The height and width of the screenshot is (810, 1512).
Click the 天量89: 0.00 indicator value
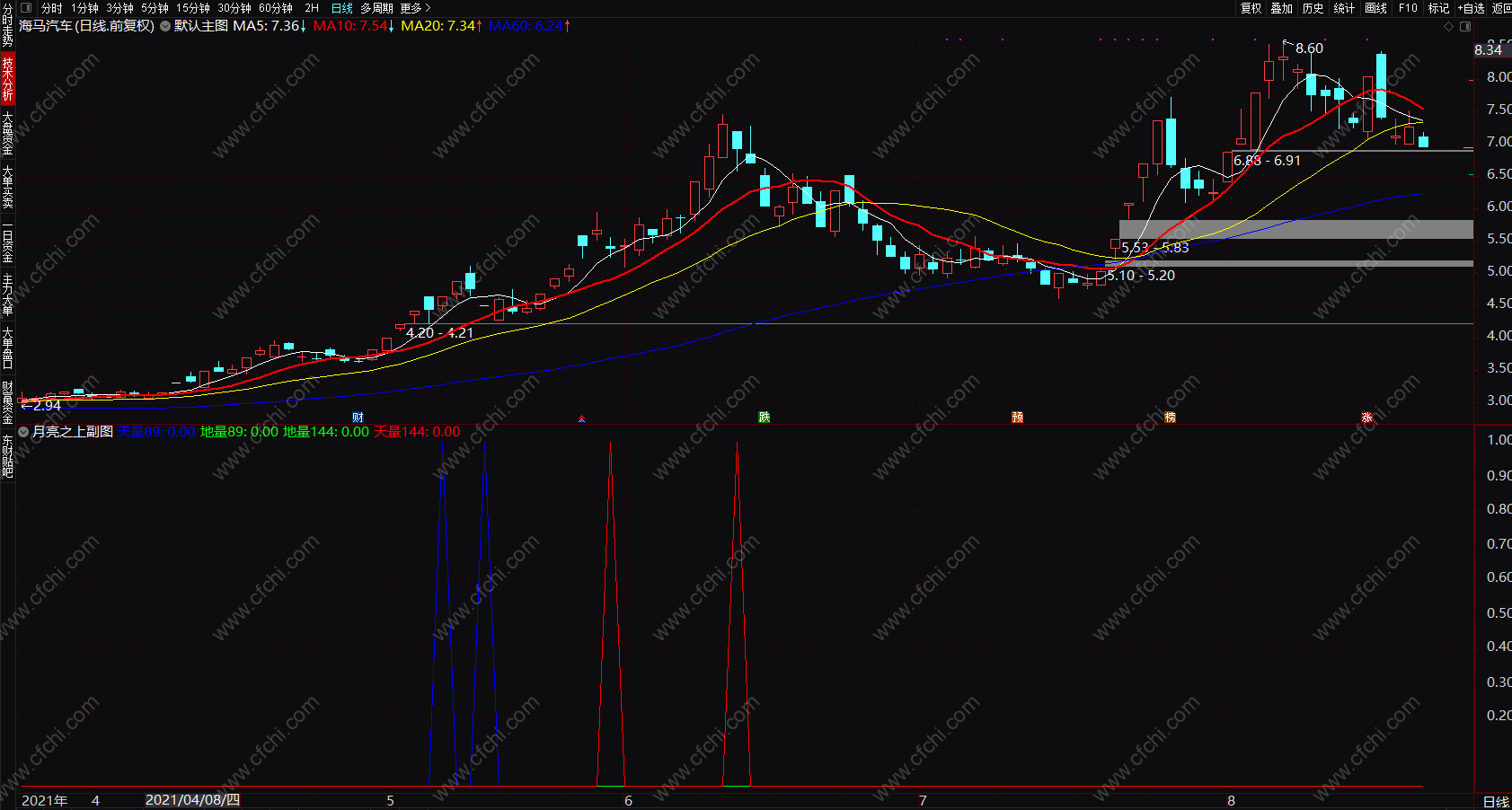pos(156,432)
